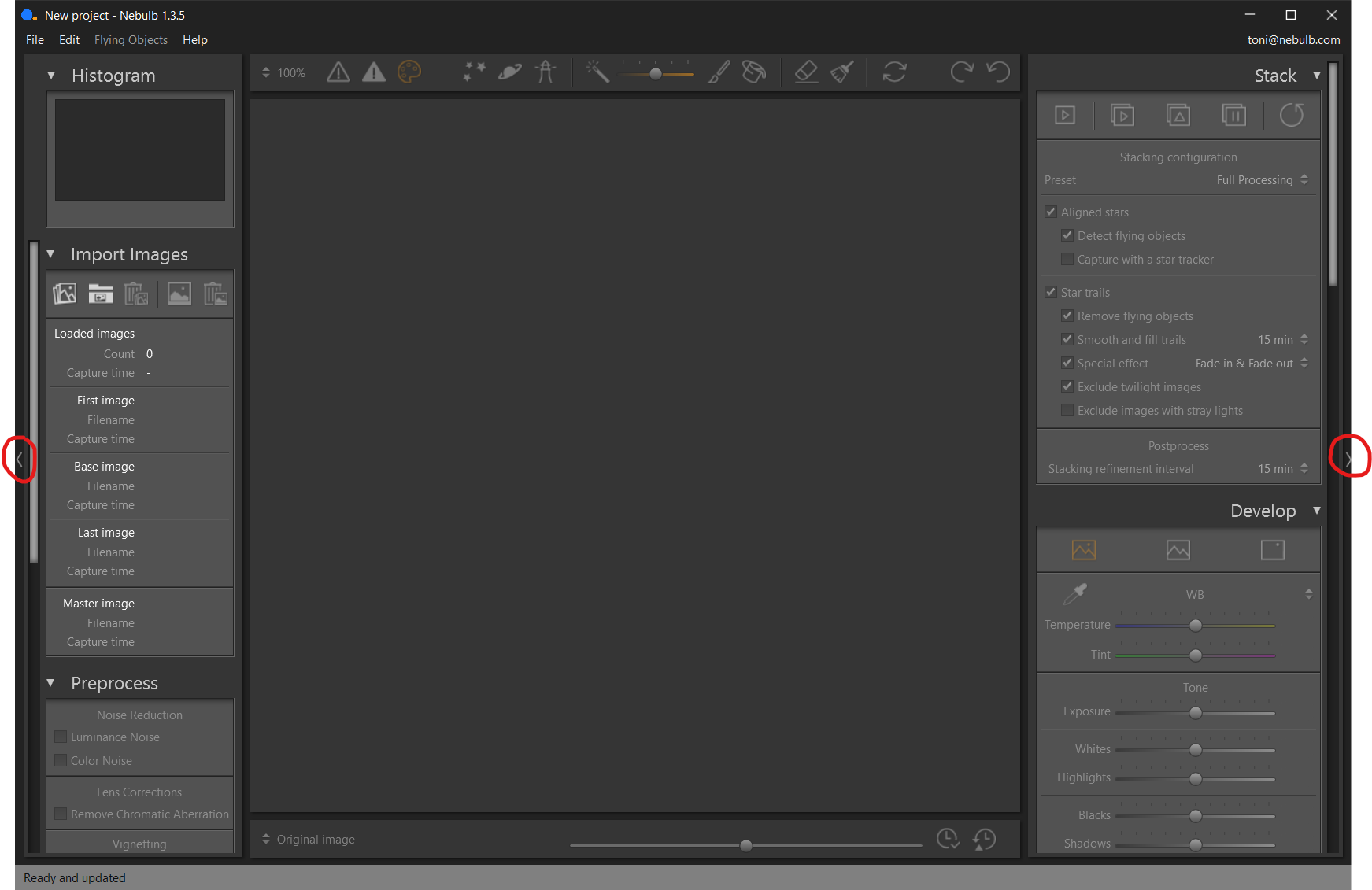Viewport: 1372px width, 890px height.
Task: Click the single landscape image icon in Import Images
Action: (179, 294)
